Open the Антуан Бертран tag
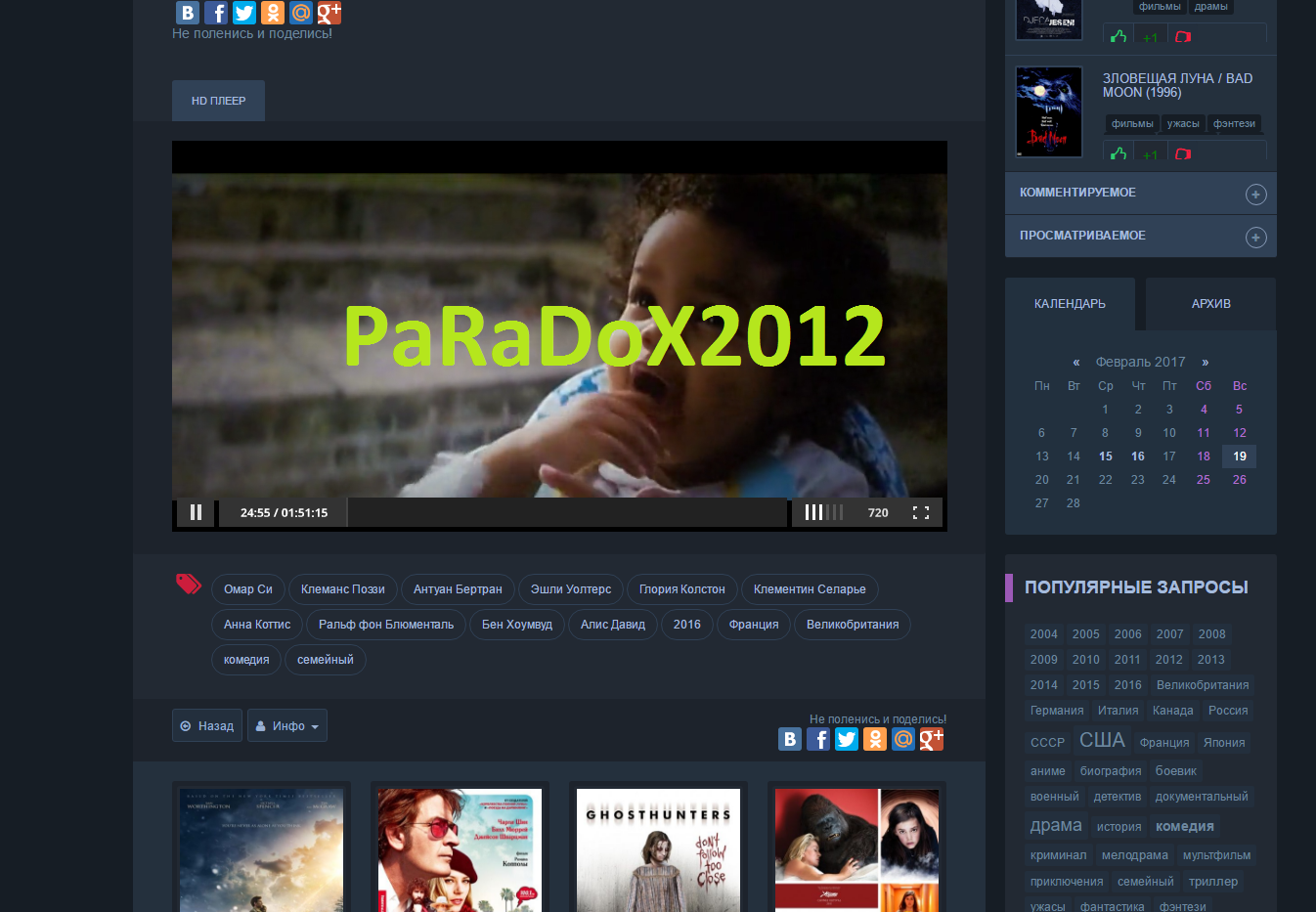The width and height of the screenshot is (1316, 912). click(458, 589)
